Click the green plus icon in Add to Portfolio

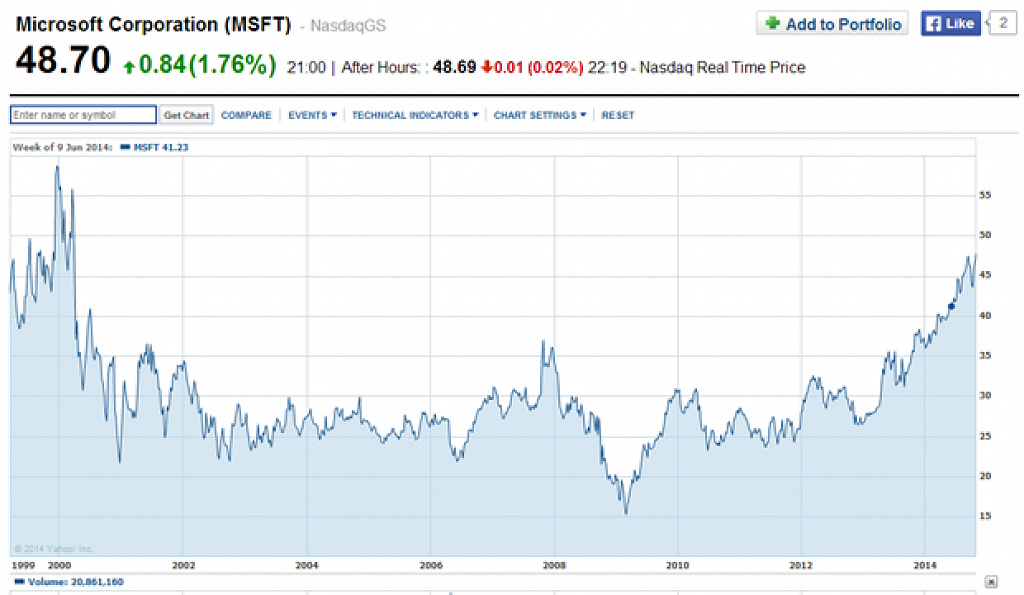pyautogui.click(x=773, y=24)
